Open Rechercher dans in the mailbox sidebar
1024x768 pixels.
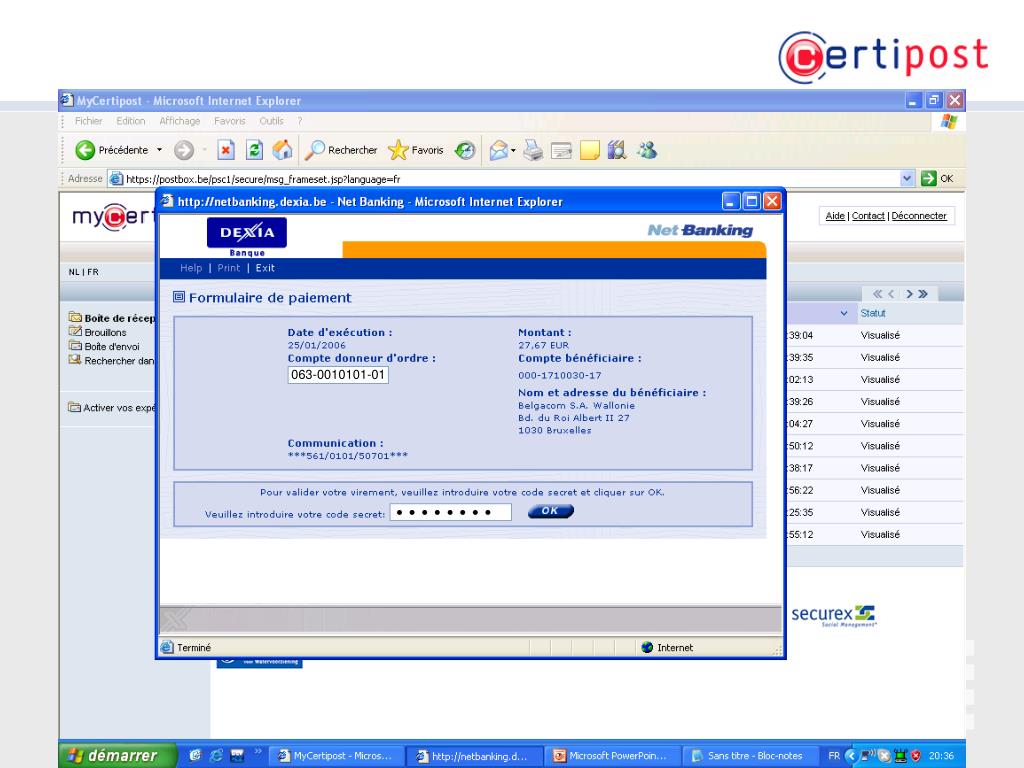(112, 360)
